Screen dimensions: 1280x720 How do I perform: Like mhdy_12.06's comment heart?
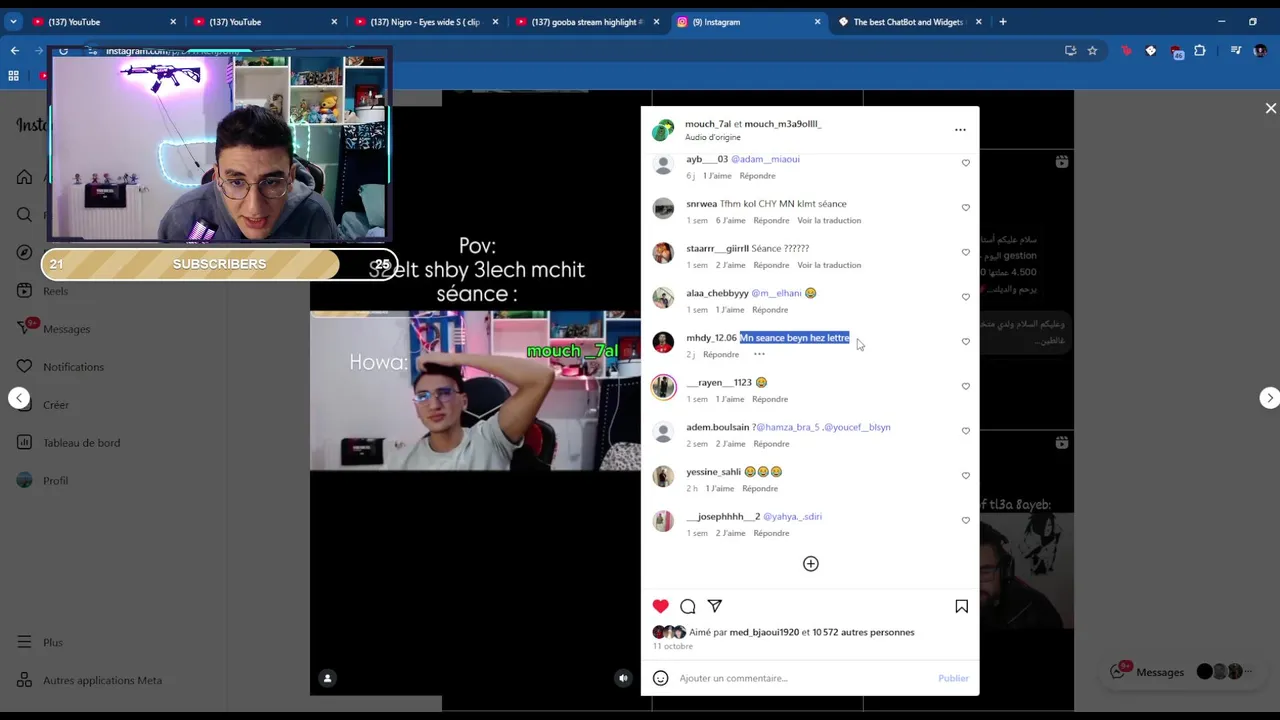click(x=965, y=342)
